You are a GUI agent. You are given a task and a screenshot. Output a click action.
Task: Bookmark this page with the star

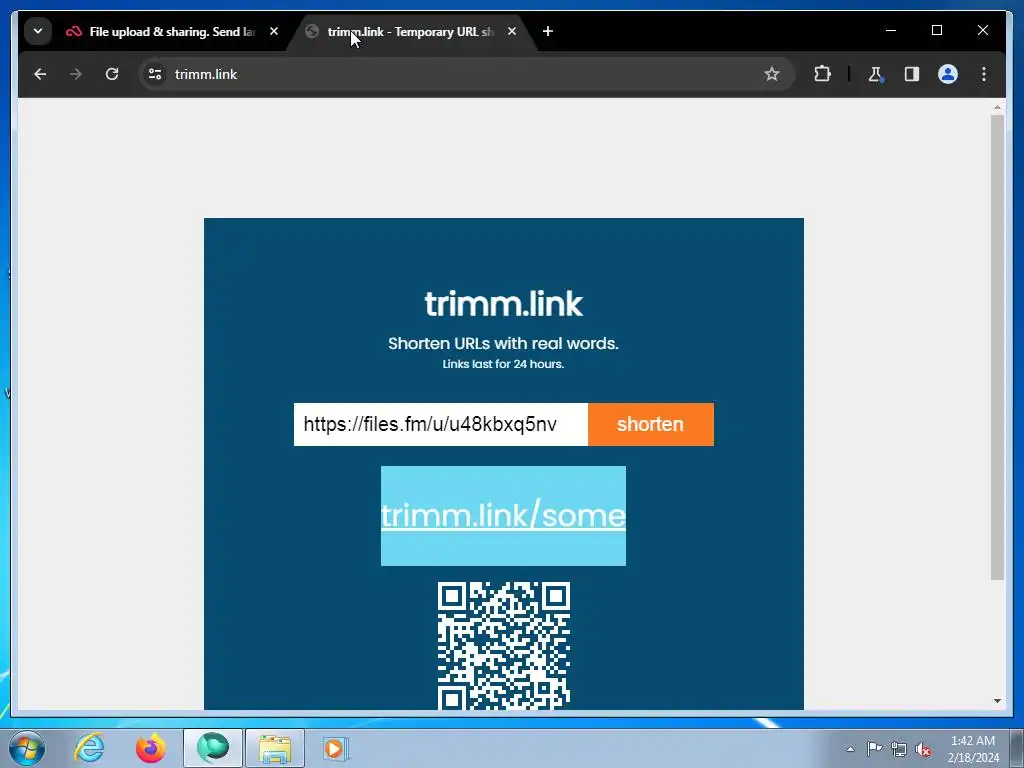click(x=772, y=74)
